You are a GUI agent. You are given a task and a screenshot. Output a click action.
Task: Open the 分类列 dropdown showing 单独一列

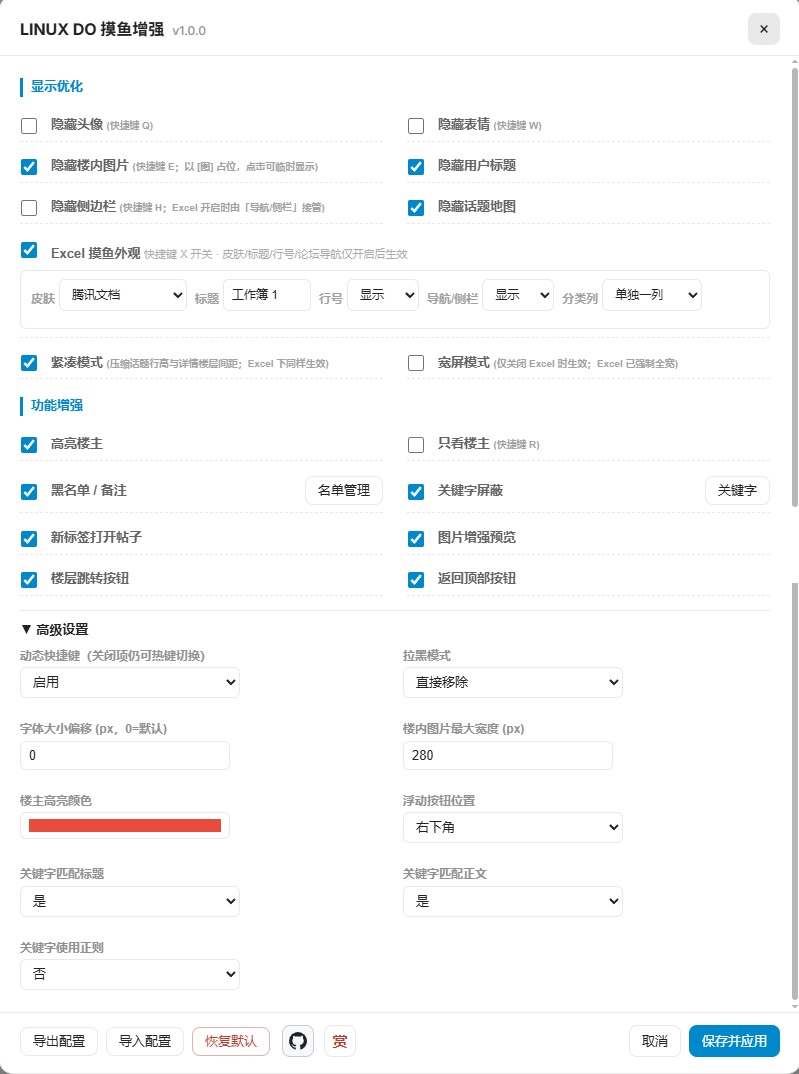(x=652, y=295)
